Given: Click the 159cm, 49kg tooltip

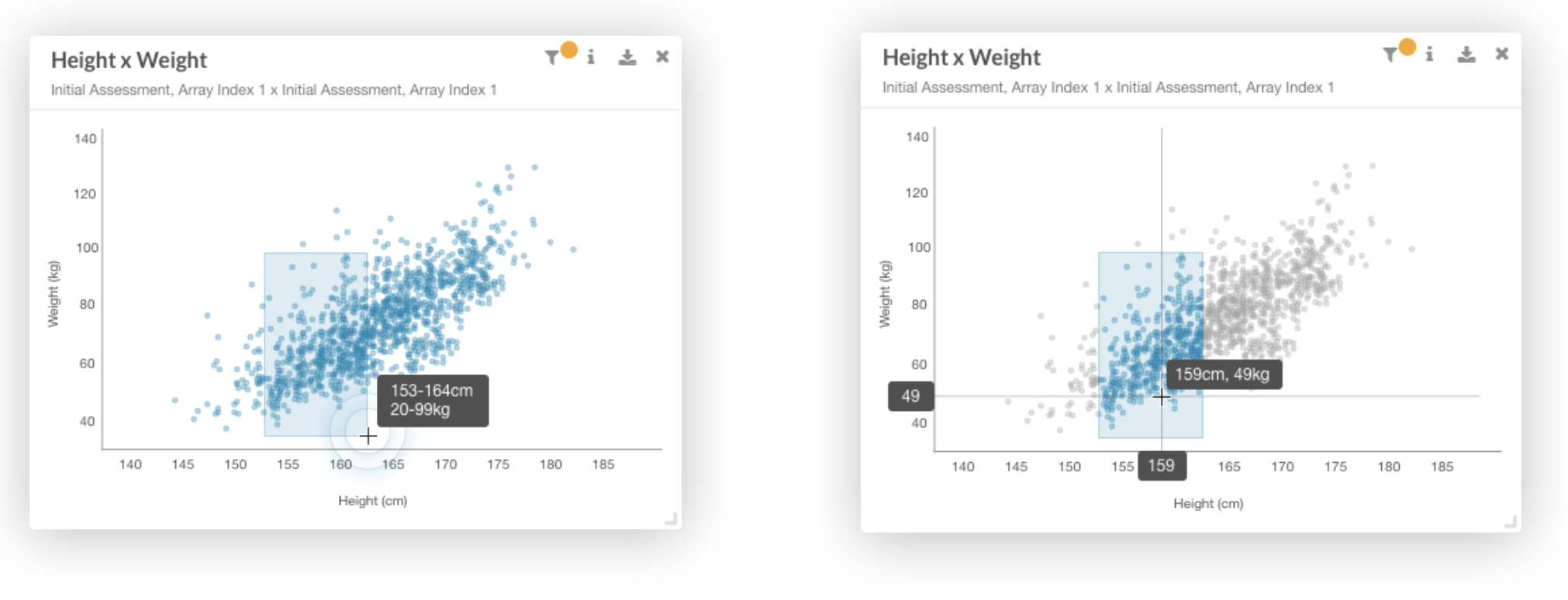Looking at the screenshot, I should [1223, 374].
